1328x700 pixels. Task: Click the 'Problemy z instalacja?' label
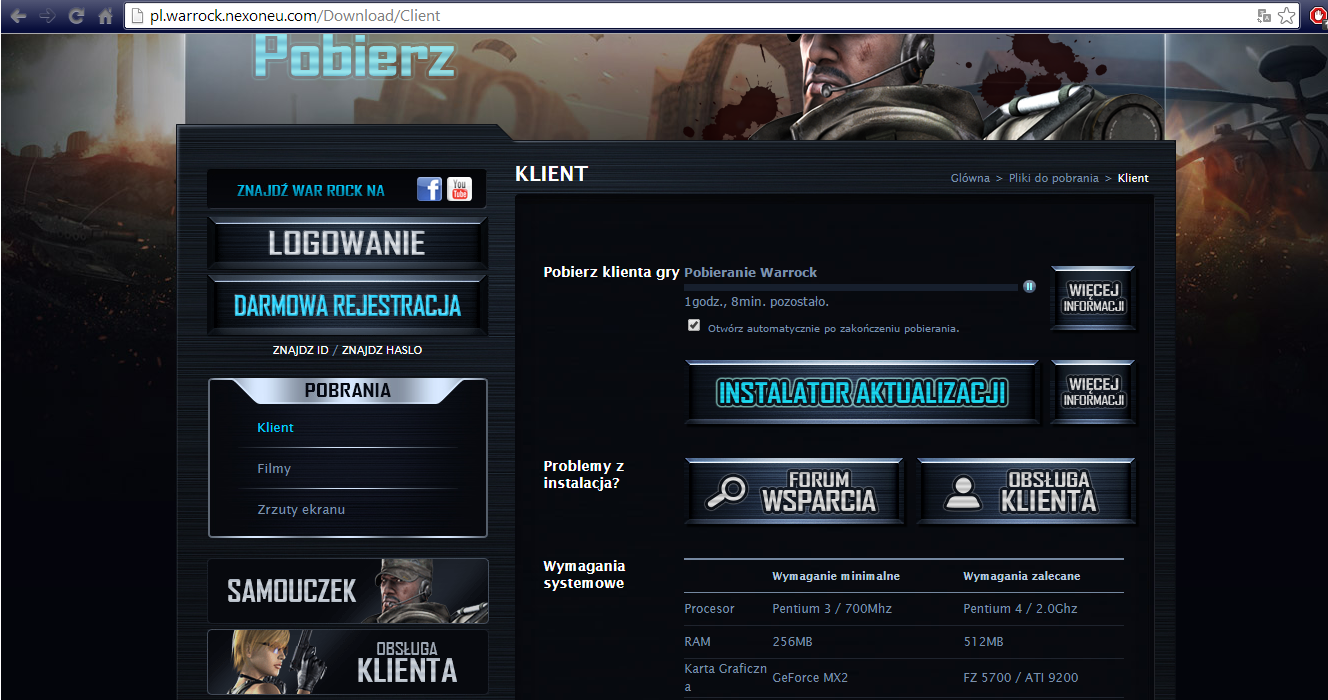click(582, 474)
